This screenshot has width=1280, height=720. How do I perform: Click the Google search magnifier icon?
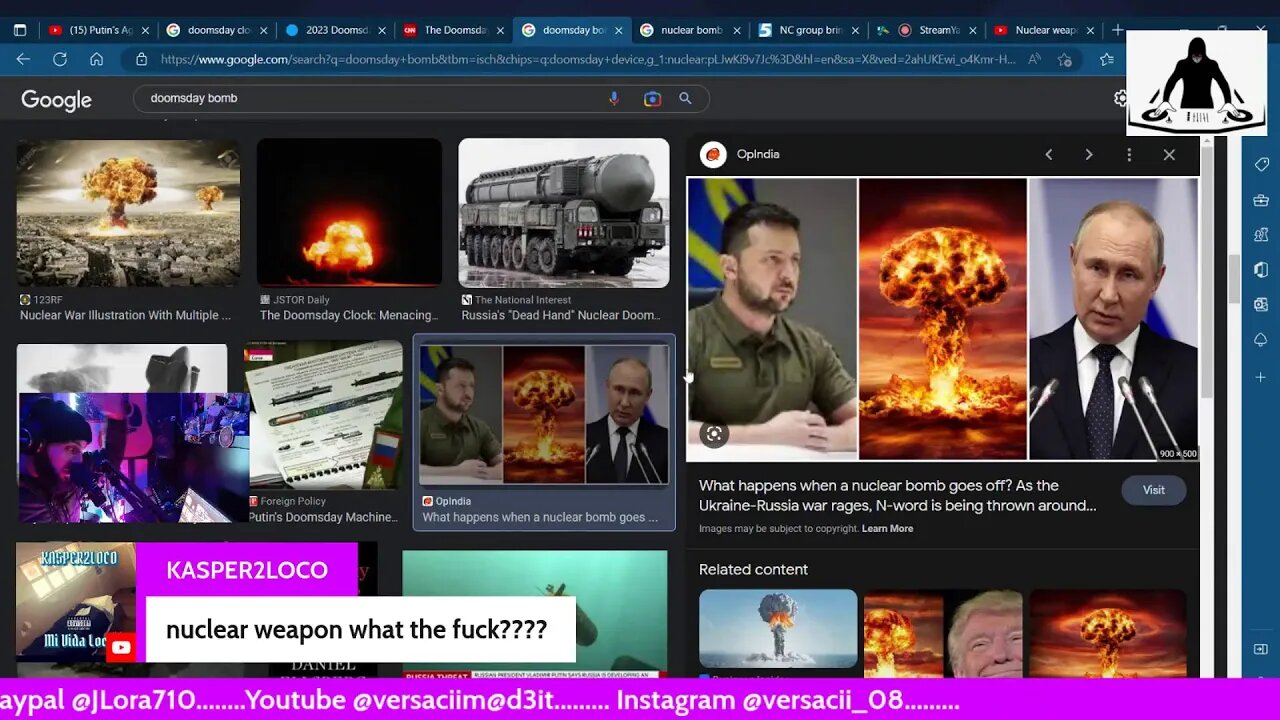[x=685, y=98]
